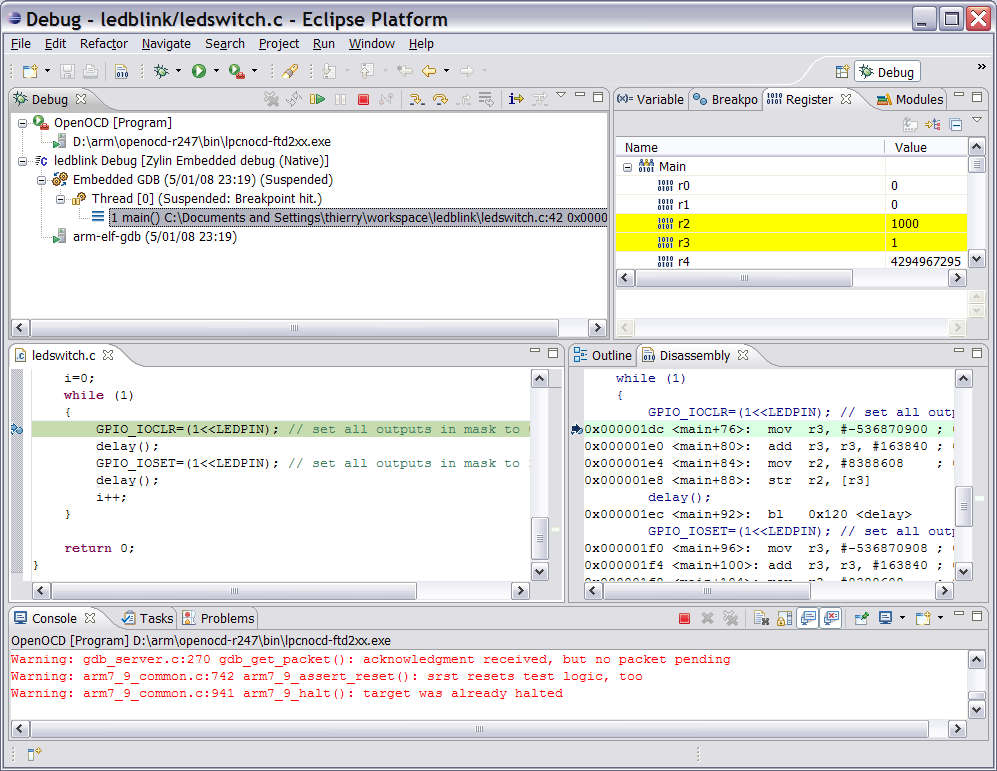Switch to the Modules tab

[909, 100]
